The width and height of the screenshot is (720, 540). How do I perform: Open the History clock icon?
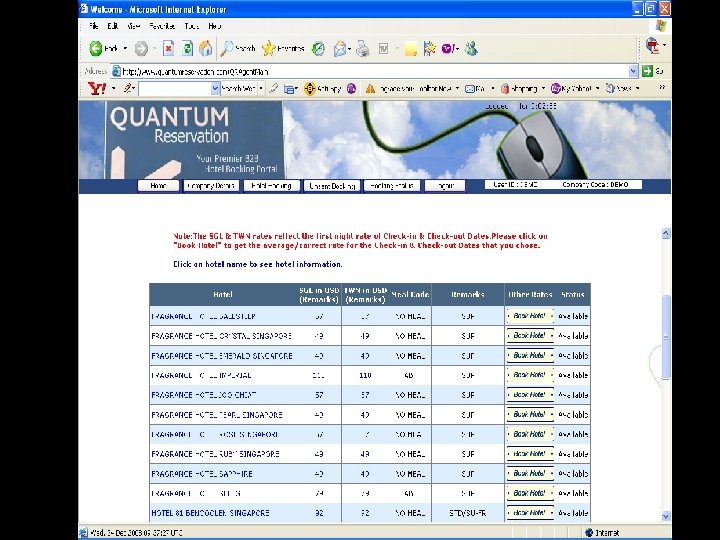point(318,48)
